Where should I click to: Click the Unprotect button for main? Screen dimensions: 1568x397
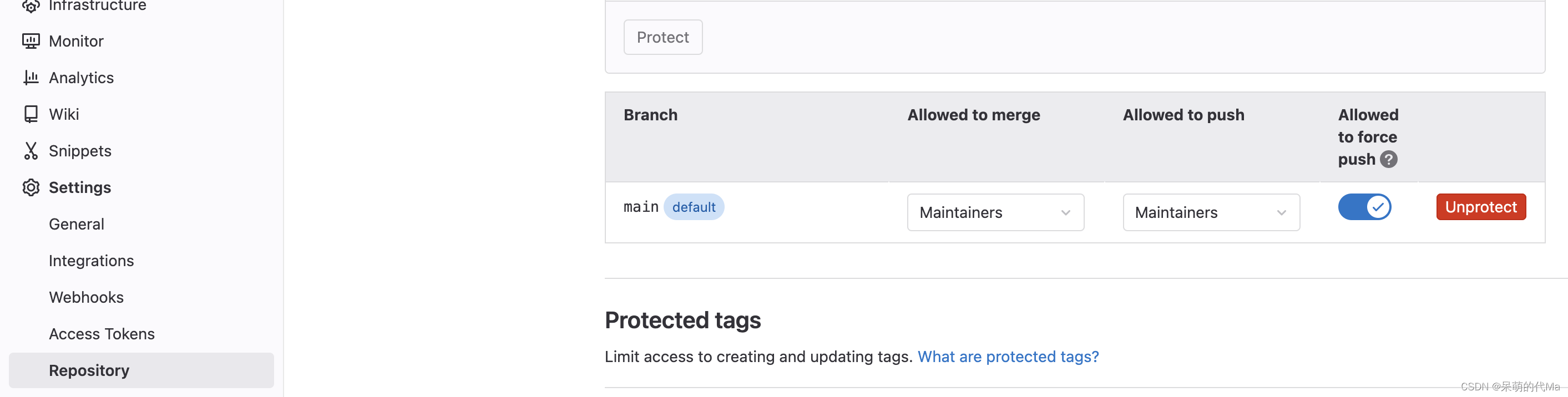pyautogui.click(x=1481, y=207)
